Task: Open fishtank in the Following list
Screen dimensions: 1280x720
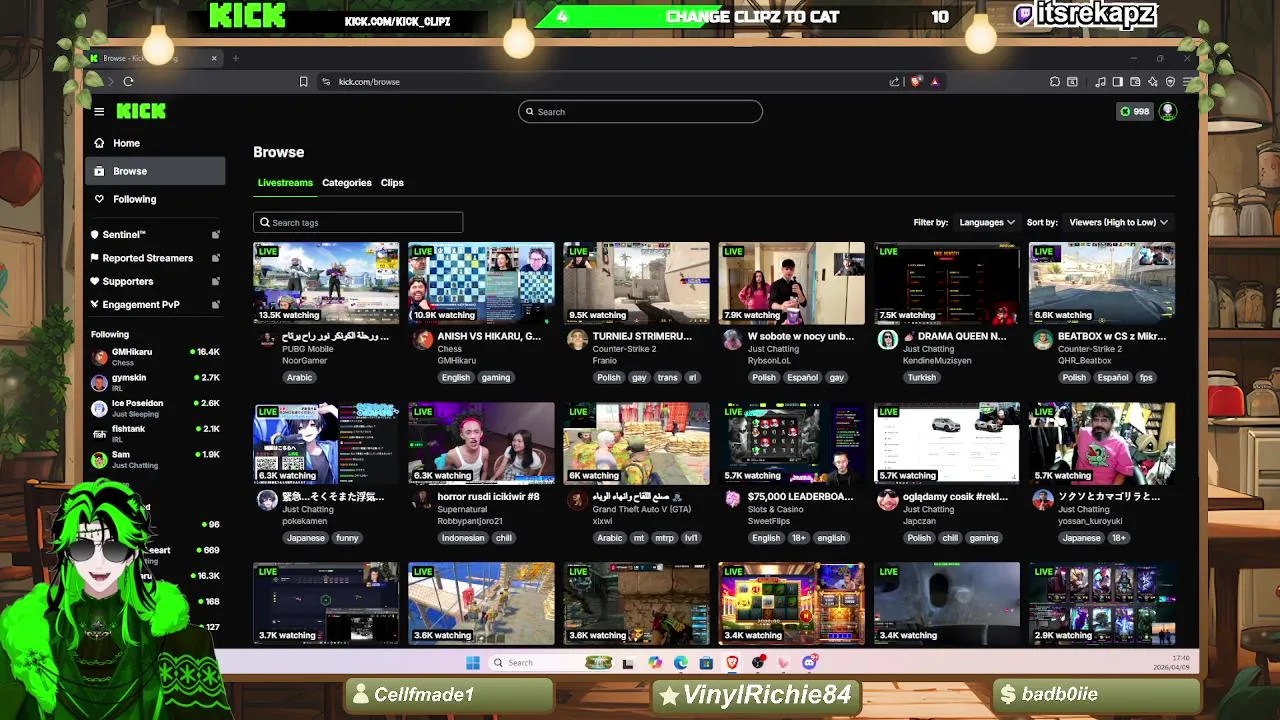Action: (155, 433)
